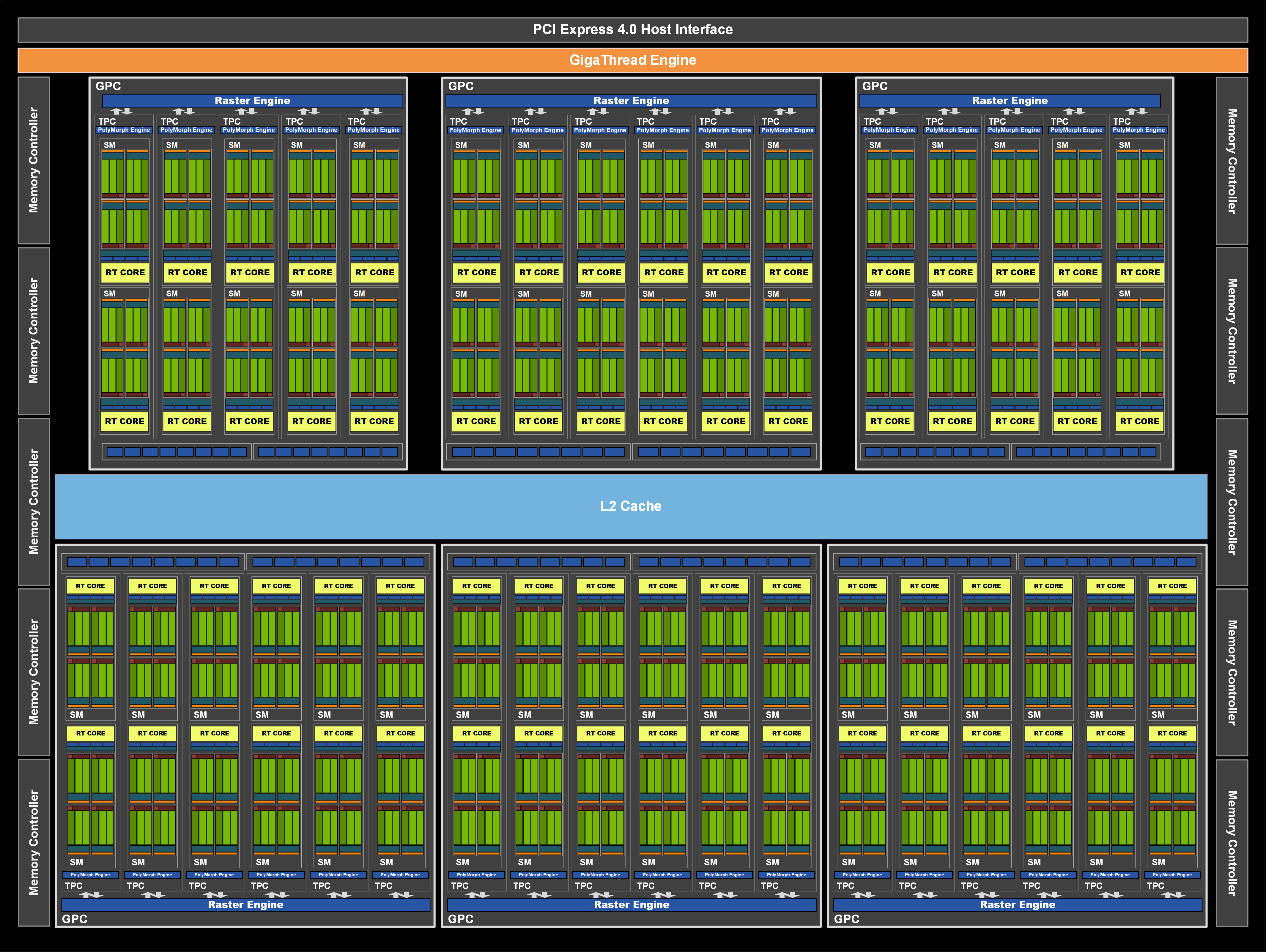
Task: Click the GPC label of bottom-right cluster
Action: pos(846,919)
